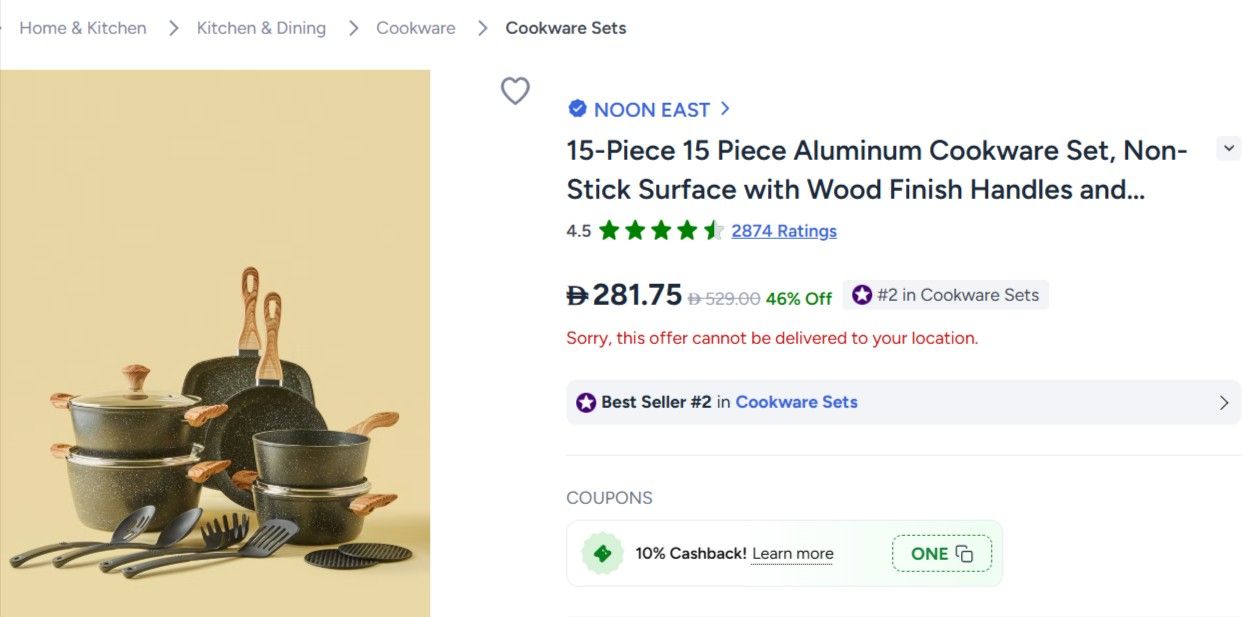
Task: Add cookware set to wishlist heart
Action: pos(515,91)
